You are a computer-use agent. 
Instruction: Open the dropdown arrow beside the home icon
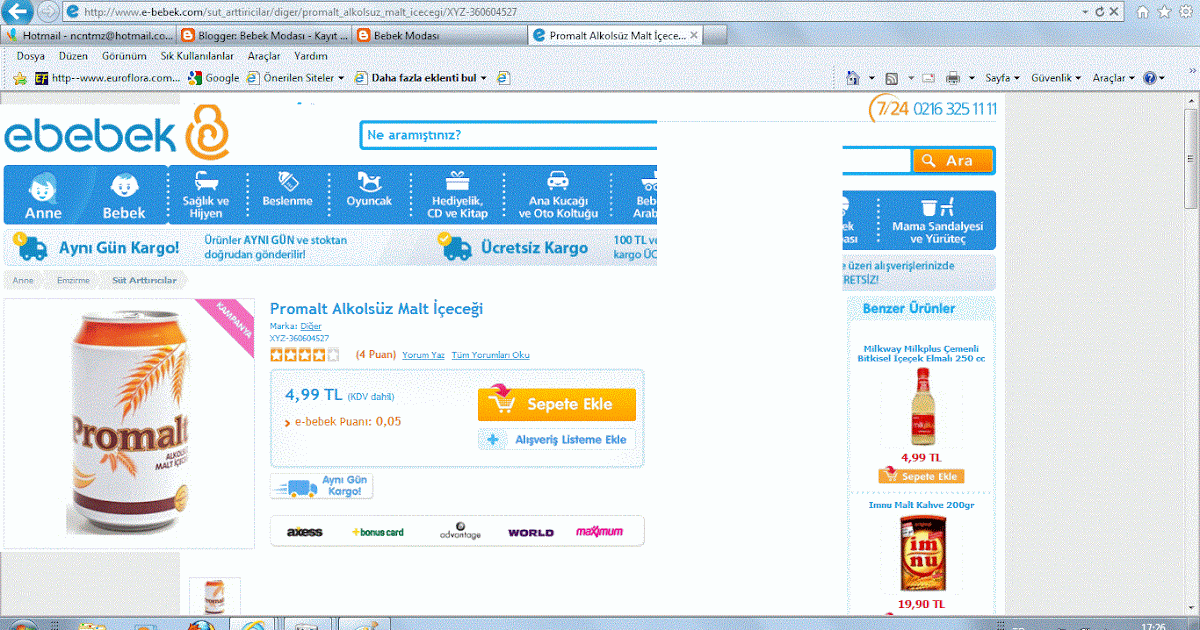coord(871,77)
